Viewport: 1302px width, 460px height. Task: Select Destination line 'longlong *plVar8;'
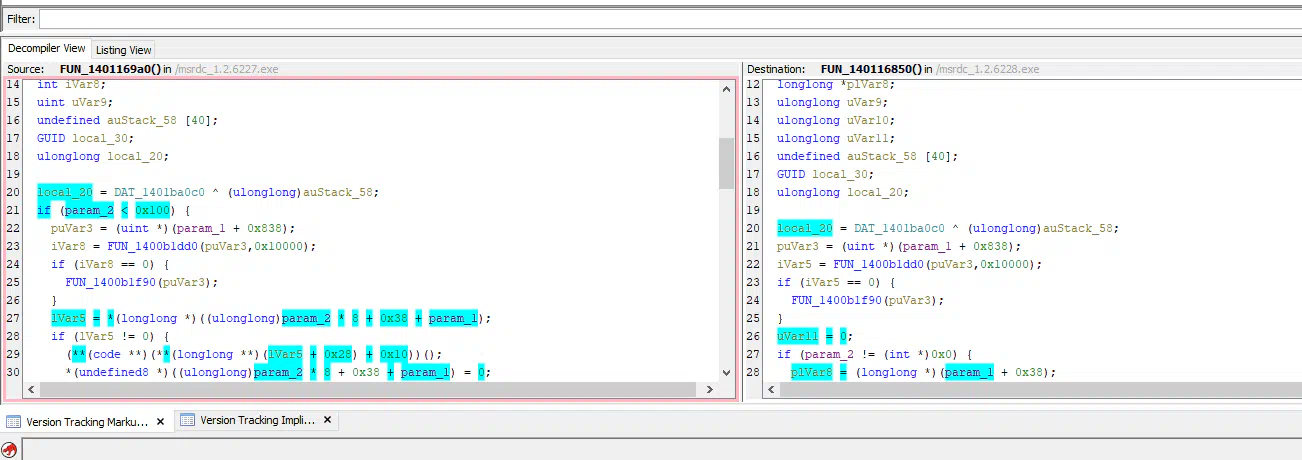pyautogui.click(x=834, y=85)
